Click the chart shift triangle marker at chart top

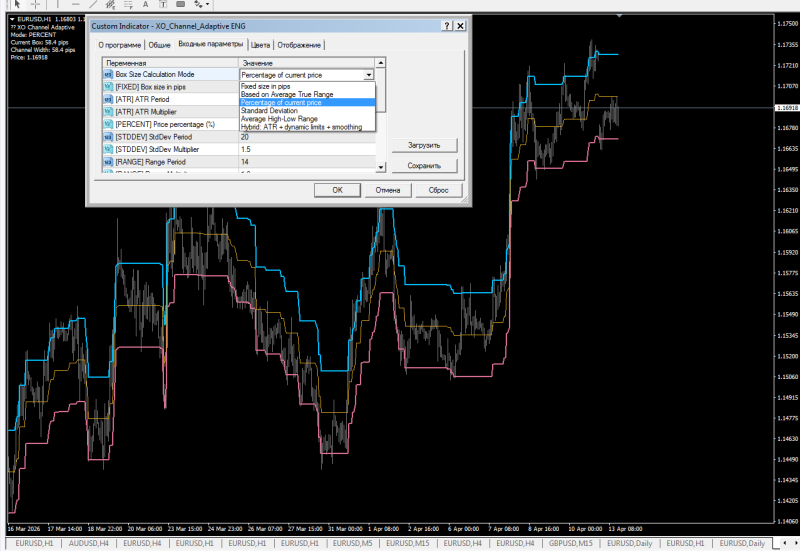click(x=619, y=16)
